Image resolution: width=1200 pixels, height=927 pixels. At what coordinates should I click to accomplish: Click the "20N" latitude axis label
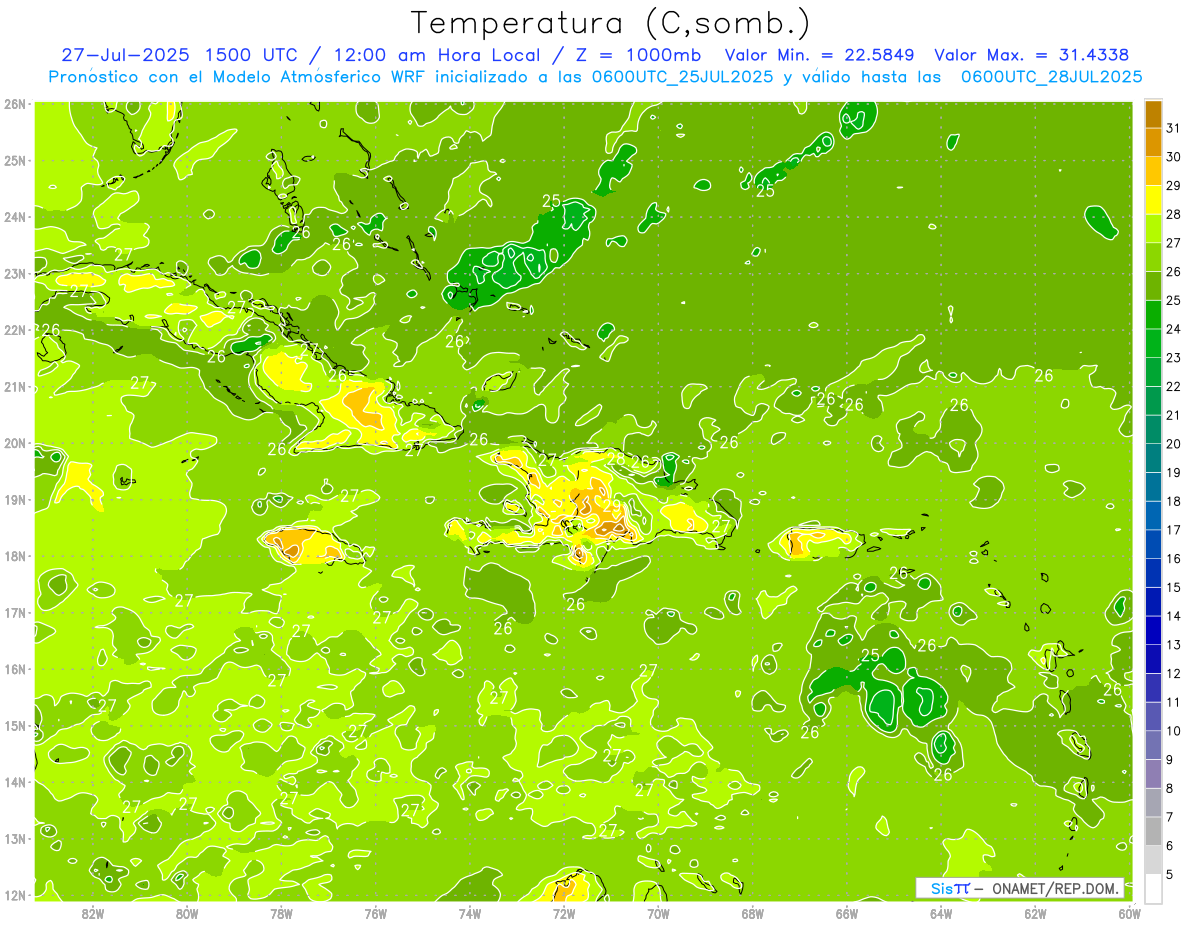(14, 443)
